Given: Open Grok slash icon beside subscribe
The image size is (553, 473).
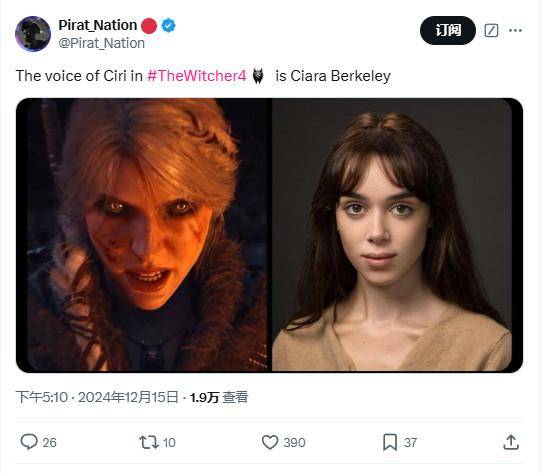Looking at the screenshot, I should point(491,30).
